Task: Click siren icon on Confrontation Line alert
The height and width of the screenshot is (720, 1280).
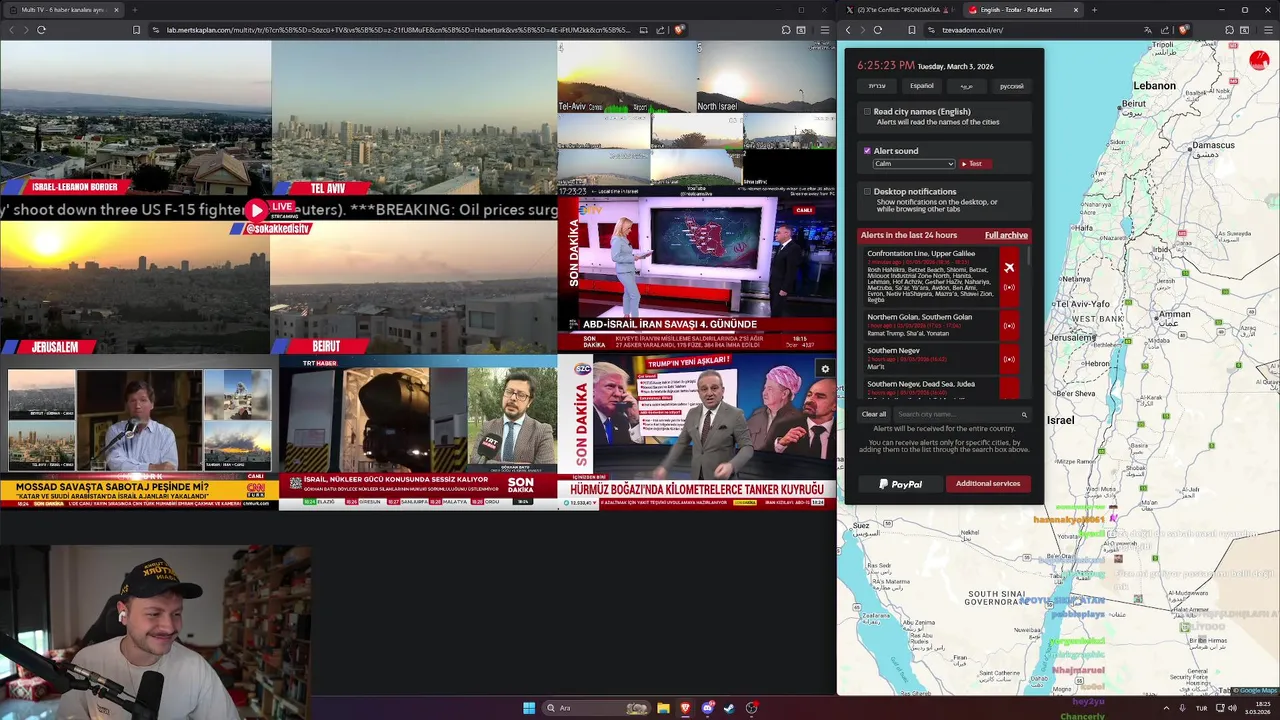Action: click(1009, 288)
